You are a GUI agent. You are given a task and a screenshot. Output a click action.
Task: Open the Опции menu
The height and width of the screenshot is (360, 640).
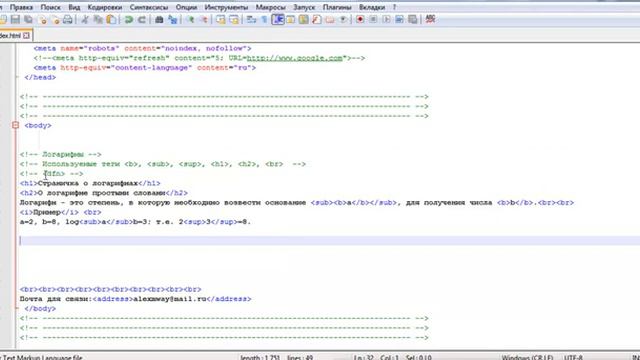point(186,7)
